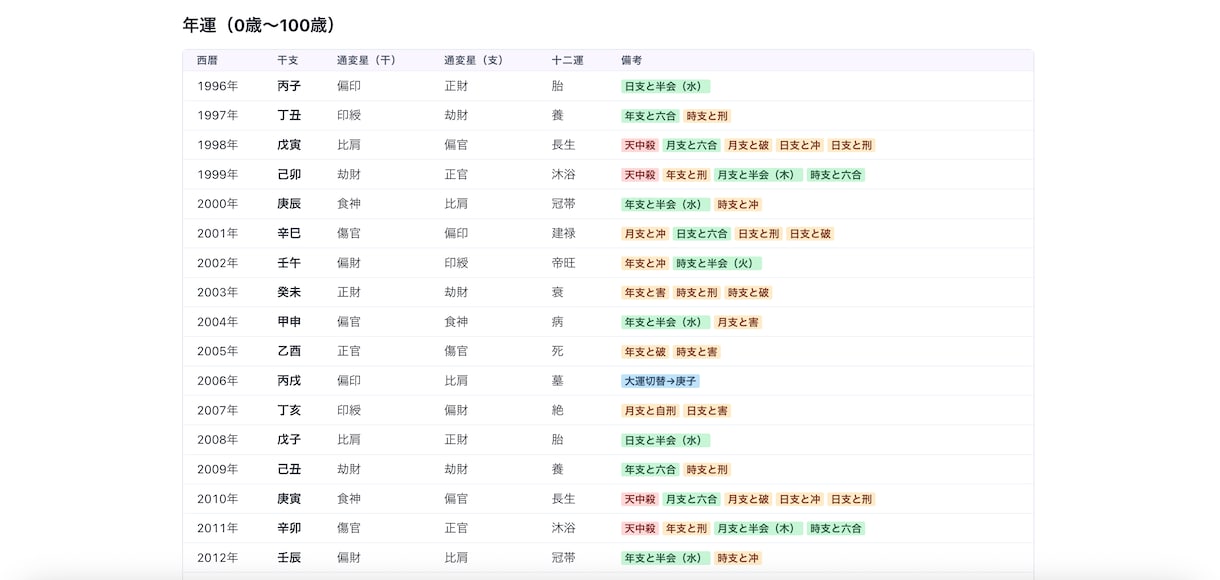
Task: Click 己卯 in the 1999年 row
Action: pyautogui.click(x=289, y=174)
